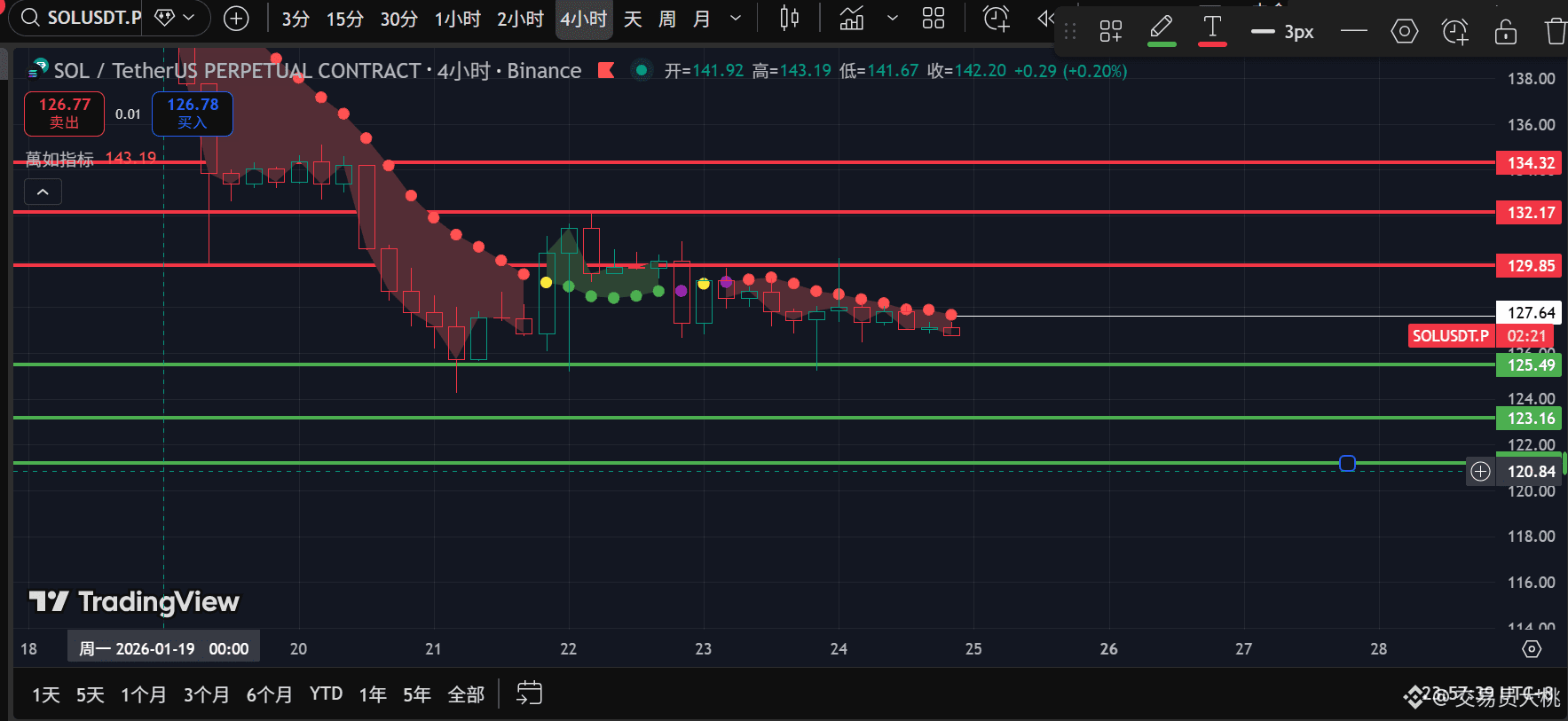
Task: Open the indicators menu icon
Action: click(x=852, y=18)
